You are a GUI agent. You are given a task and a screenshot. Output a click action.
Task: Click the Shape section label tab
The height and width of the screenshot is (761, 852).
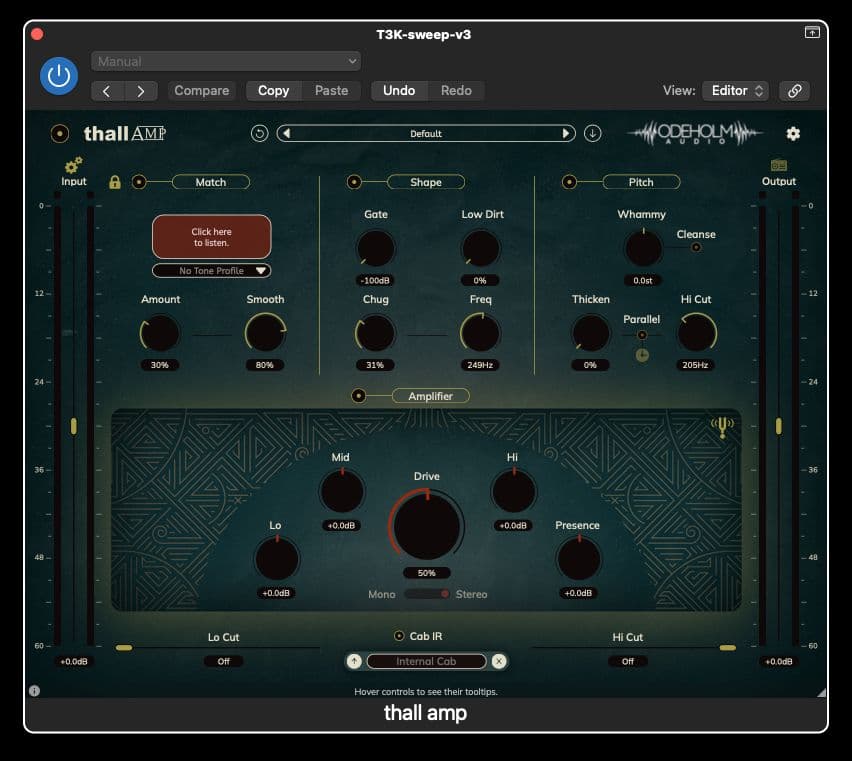426,182
